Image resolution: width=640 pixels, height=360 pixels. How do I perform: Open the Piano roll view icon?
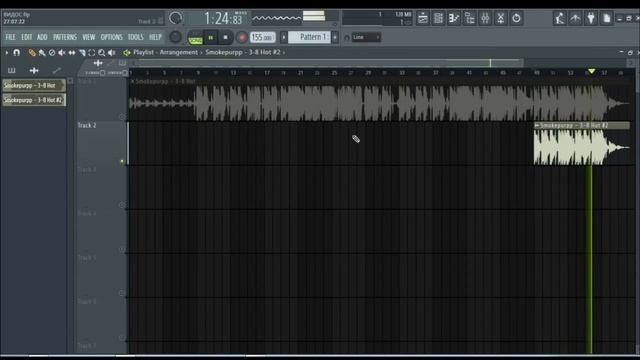[454, 18]
